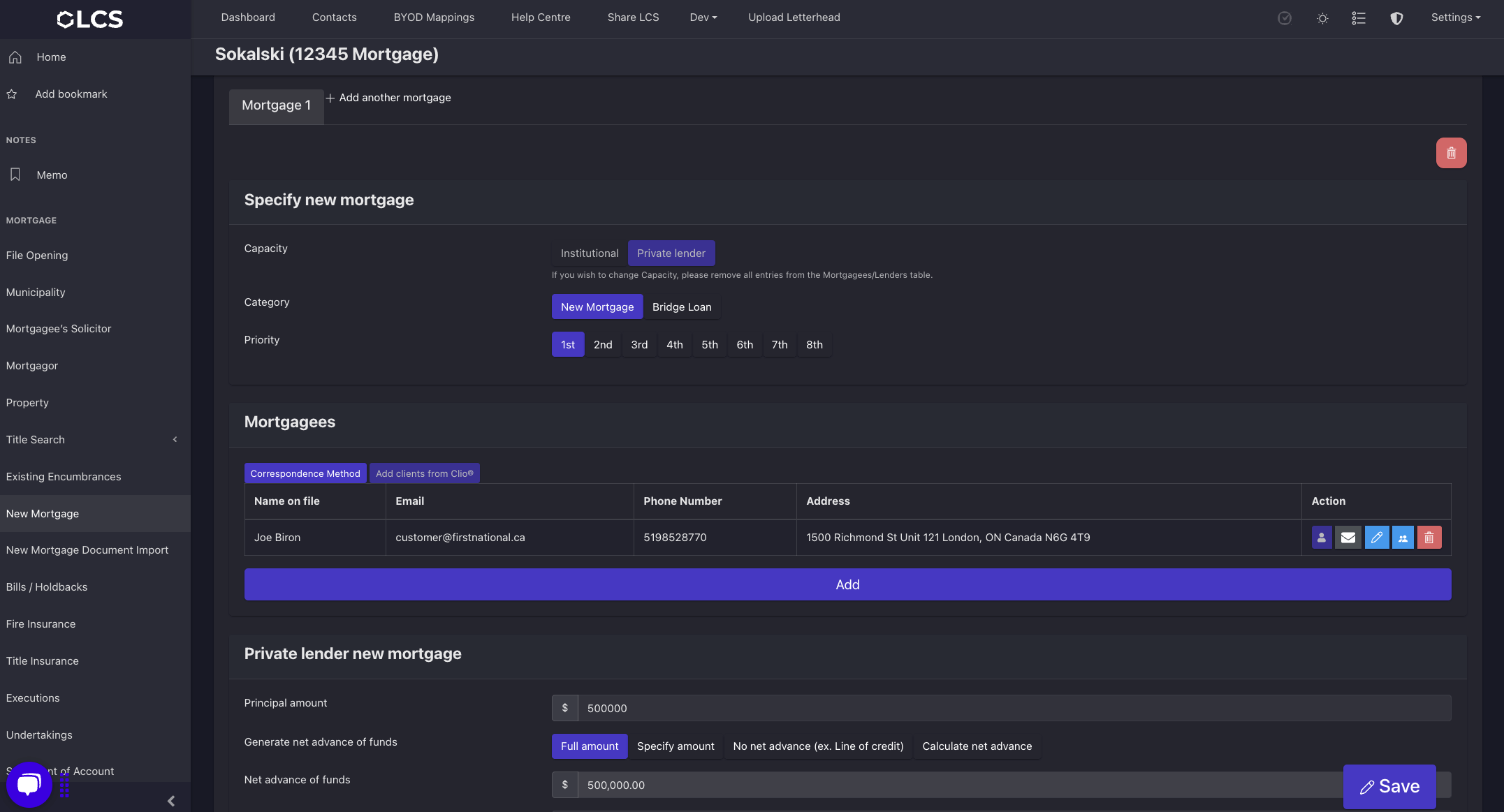The height and width of the screenshot is (812, 1504).
Task: Open BYOD Mappings in the top menu
Action: pos(433,17)
